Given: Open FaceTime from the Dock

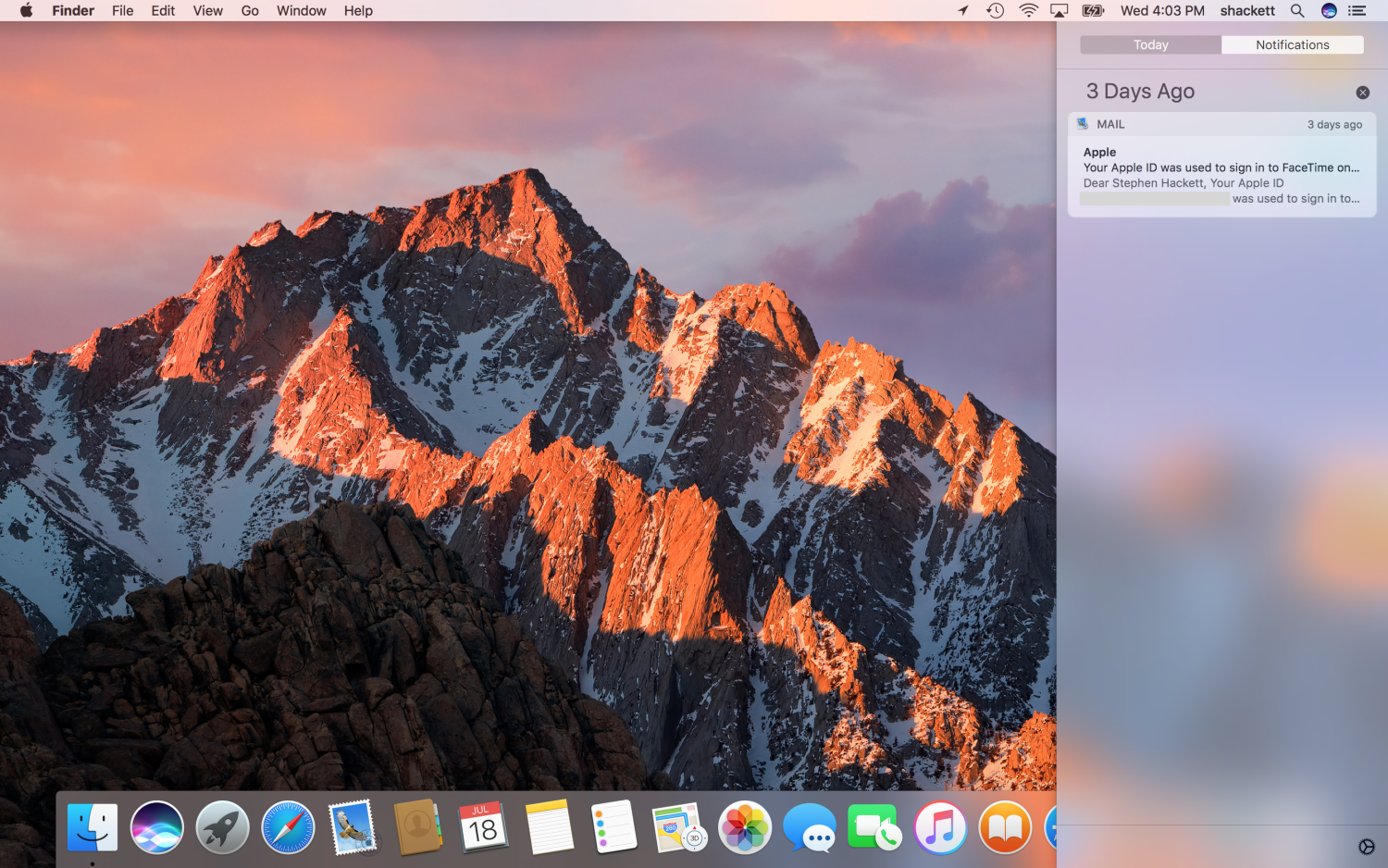Looking at the screenshot, I should point(874,826).
